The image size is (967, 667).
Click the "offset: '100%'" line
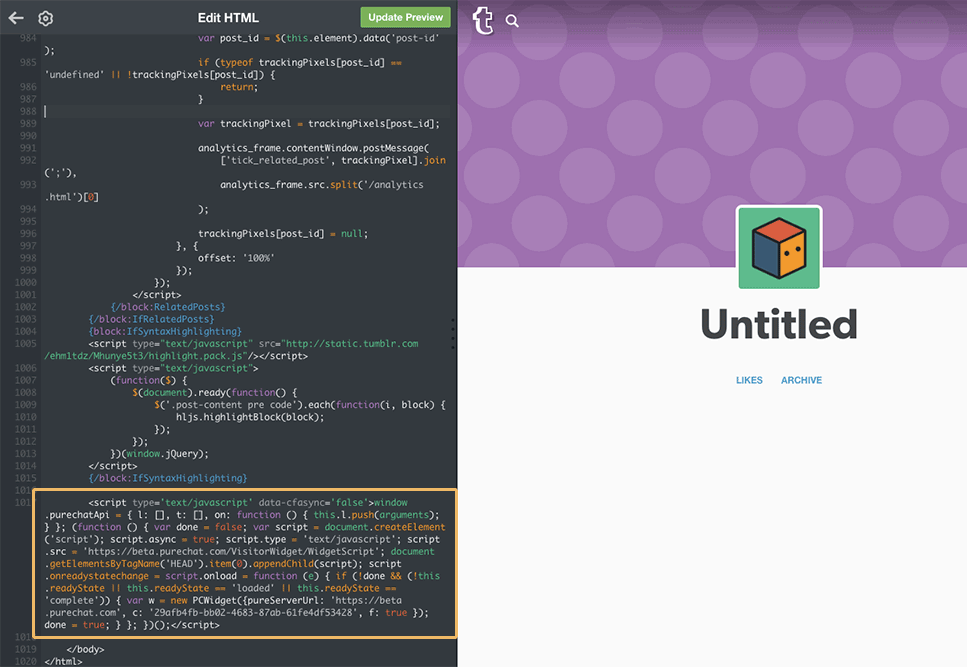(236, 258)
